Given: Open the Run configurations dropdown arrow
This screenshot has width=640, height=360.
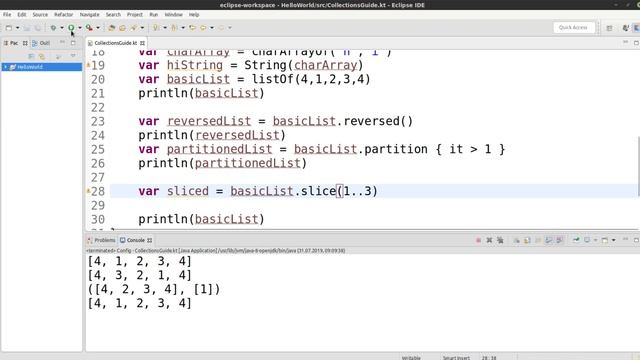Looking at the screenshot, I should (x=80, y=28).
